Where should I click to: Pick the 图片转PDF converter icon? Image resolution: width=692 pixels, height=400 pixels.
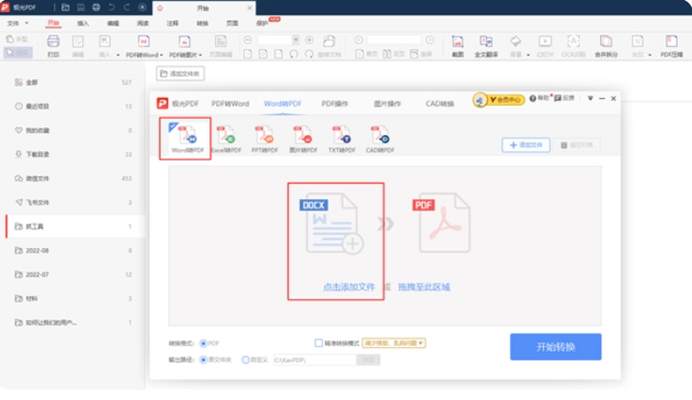(x=301, y=137)
